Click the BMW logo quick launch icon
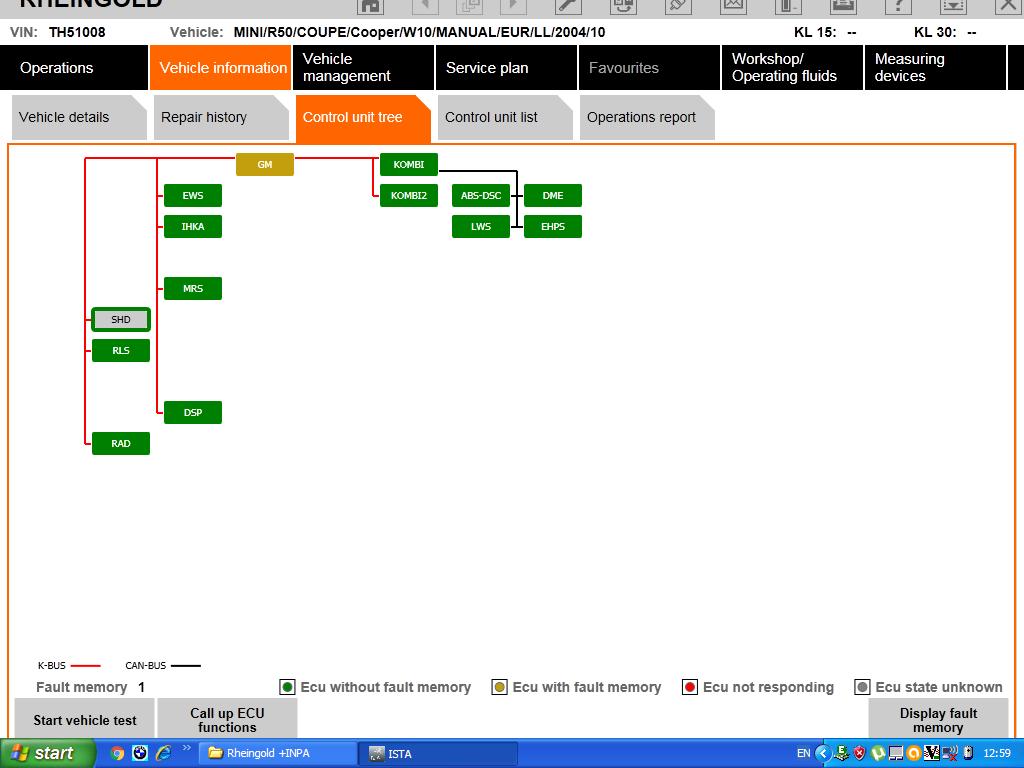Screen dimensions: 1024x768 click(x=140, y=753)
